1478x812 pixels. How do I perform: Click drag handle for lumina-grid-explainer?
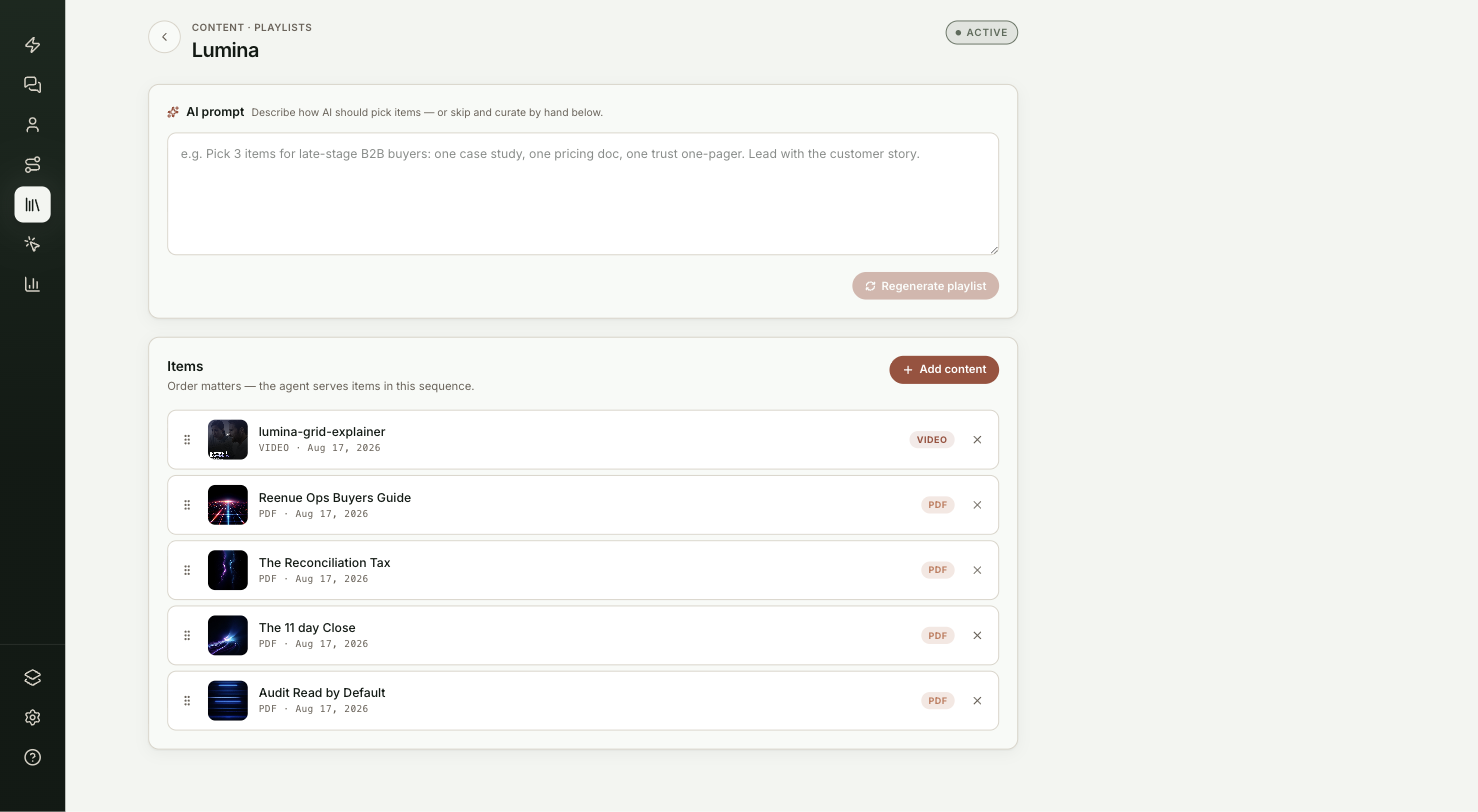187,440
